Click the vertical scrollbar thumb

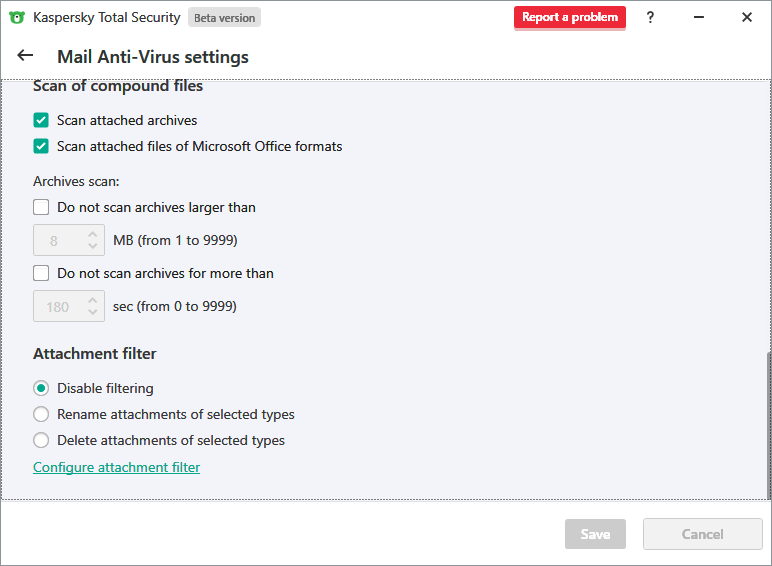768,423
